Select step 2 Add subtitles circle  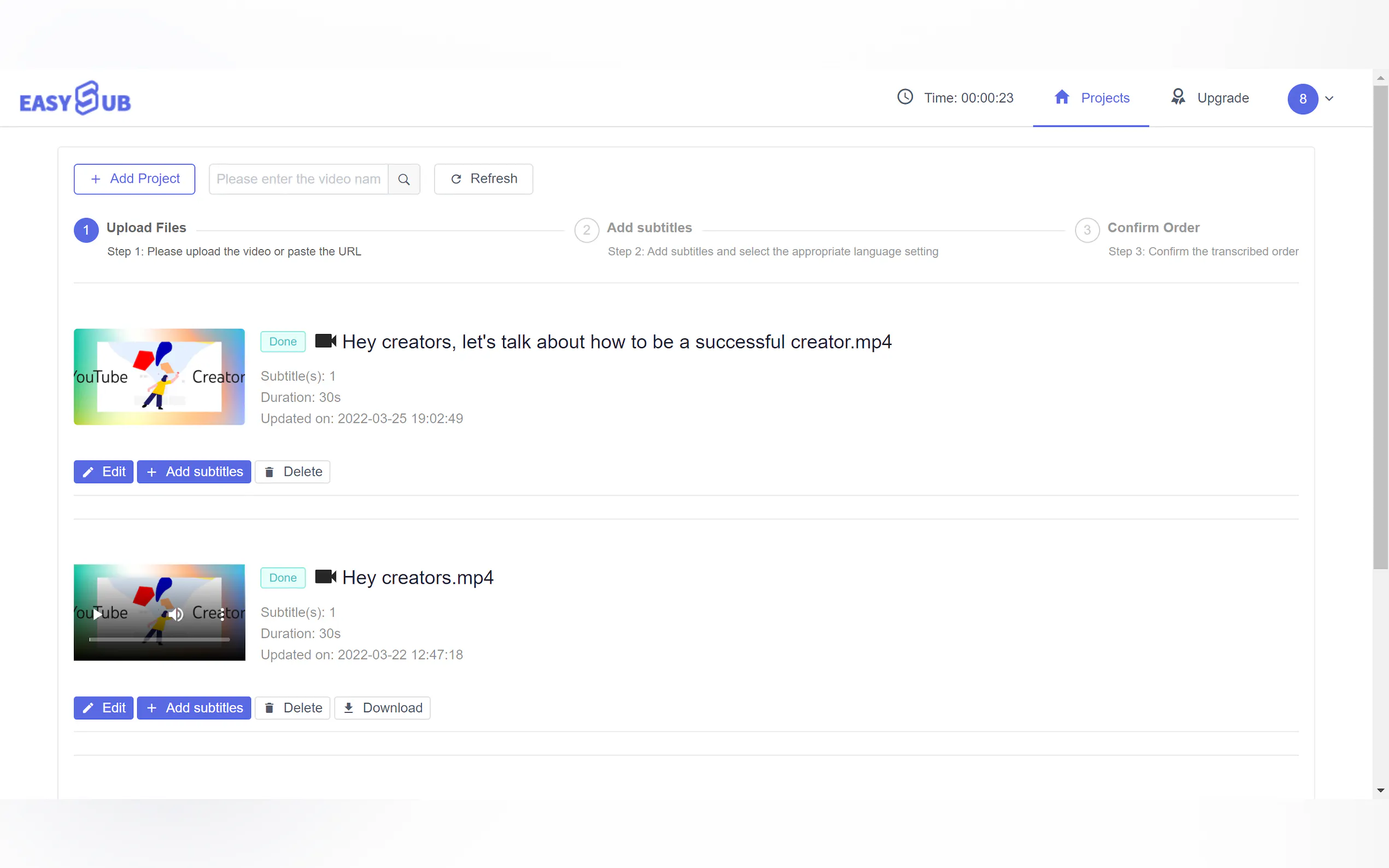[x=586, y=230]
